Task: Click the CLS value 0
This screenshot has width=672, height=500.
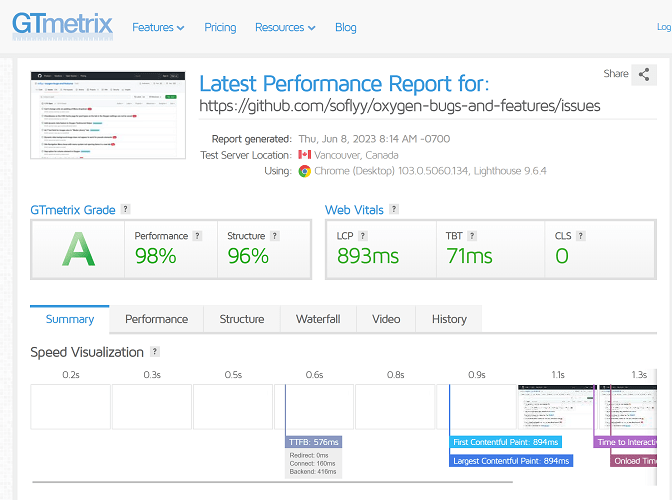Action: 562,256
